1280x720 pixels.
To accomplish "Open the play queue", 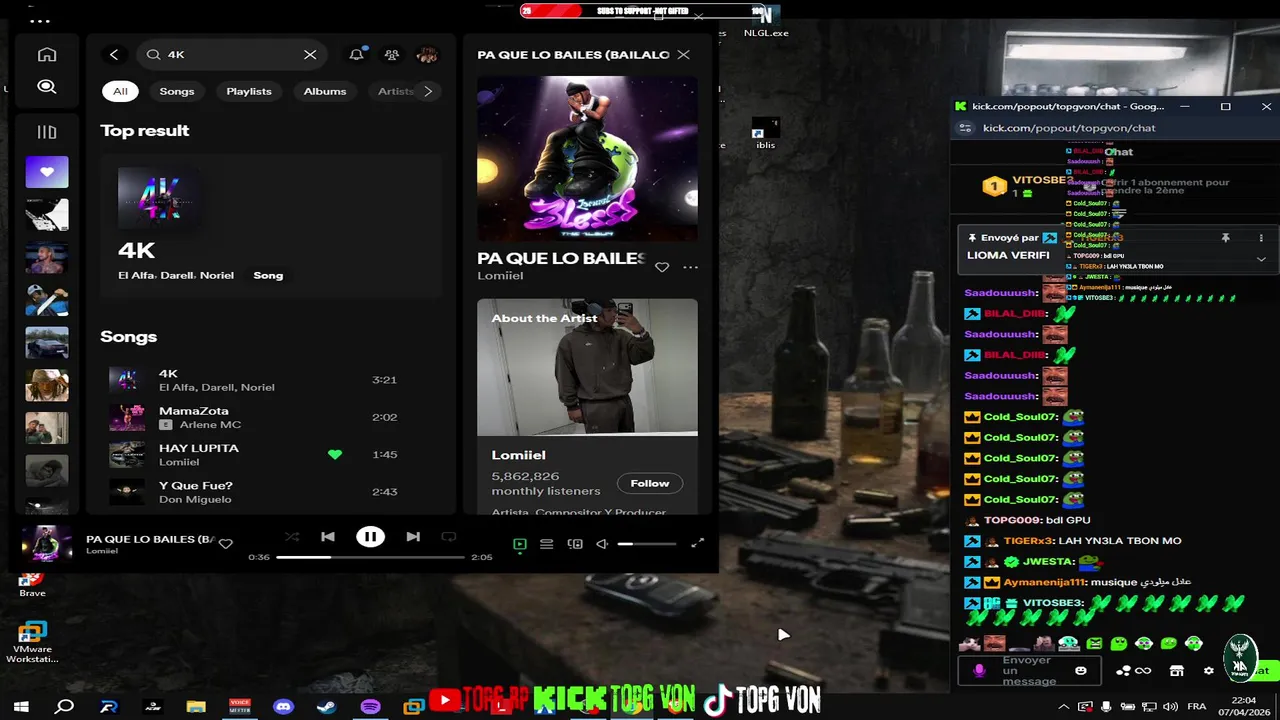I will (546, 544).
